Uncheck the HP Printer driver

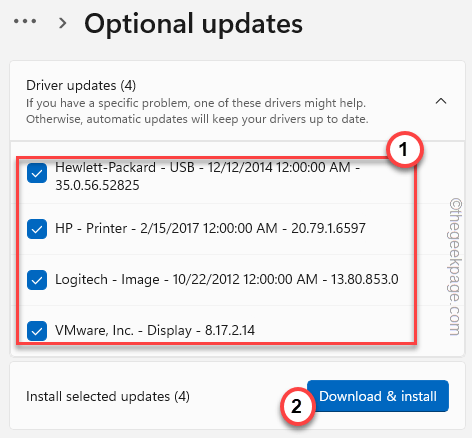coord(37,229)
